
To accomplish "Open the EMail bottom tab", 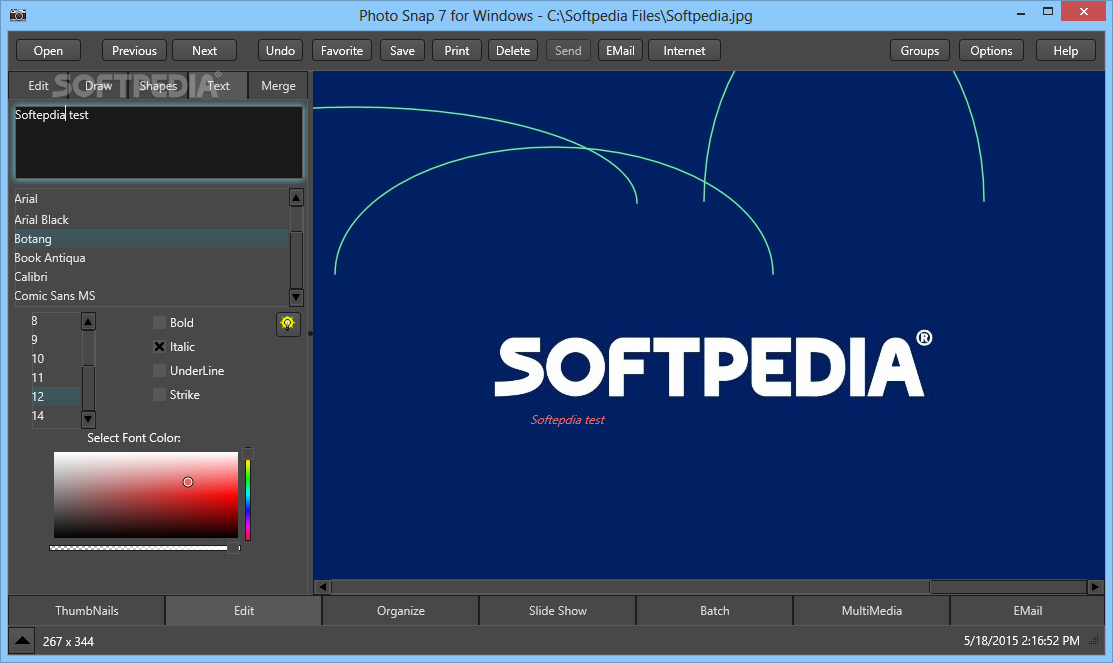I will click(1027, 610).
